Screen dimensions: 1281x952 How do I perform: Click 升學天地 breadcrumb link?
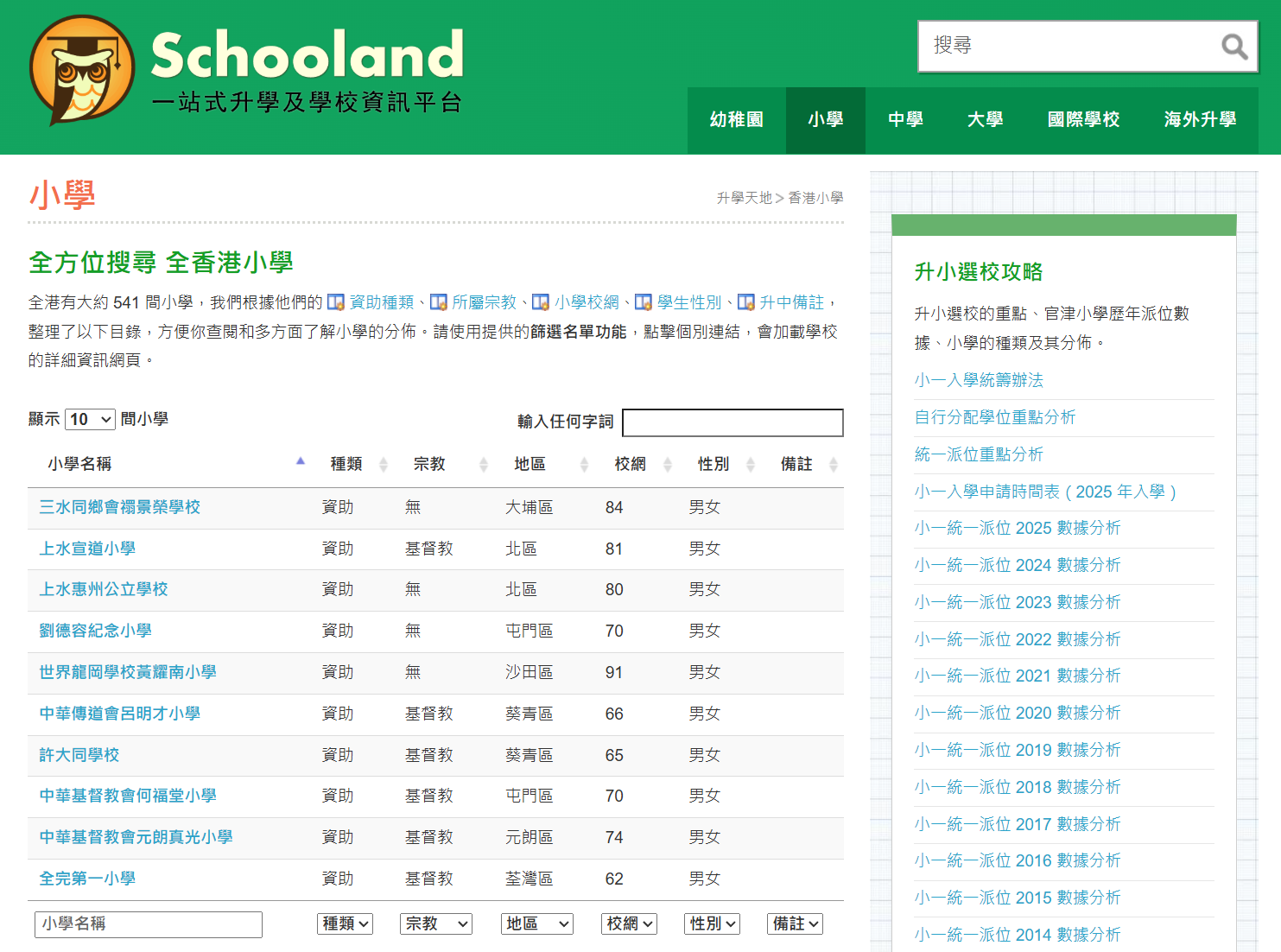[x=744, y=198]
